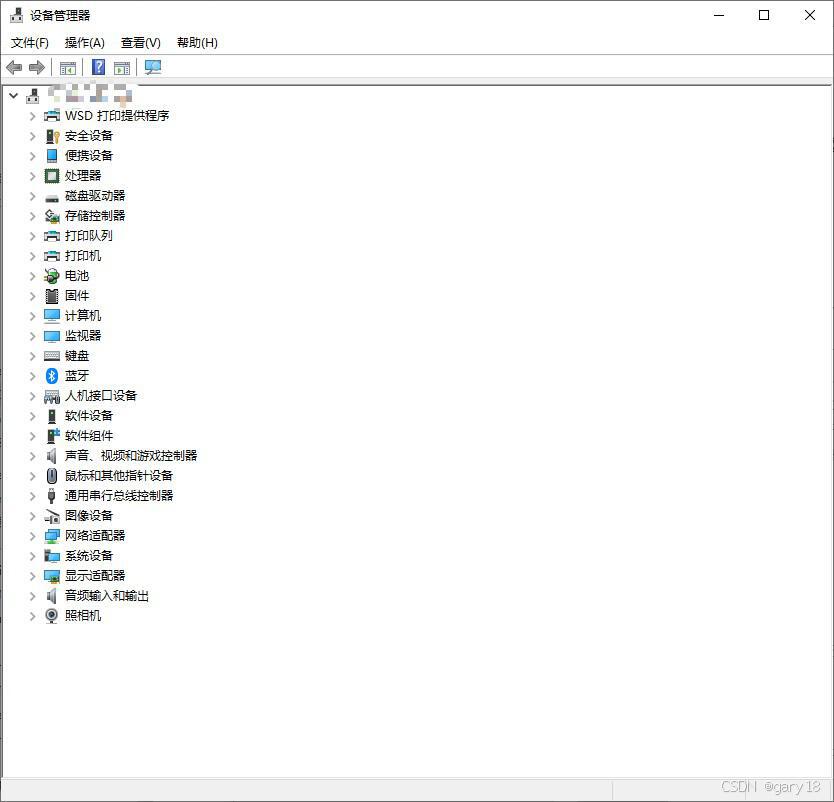Click the 软件设备 label

coord(89,416)
